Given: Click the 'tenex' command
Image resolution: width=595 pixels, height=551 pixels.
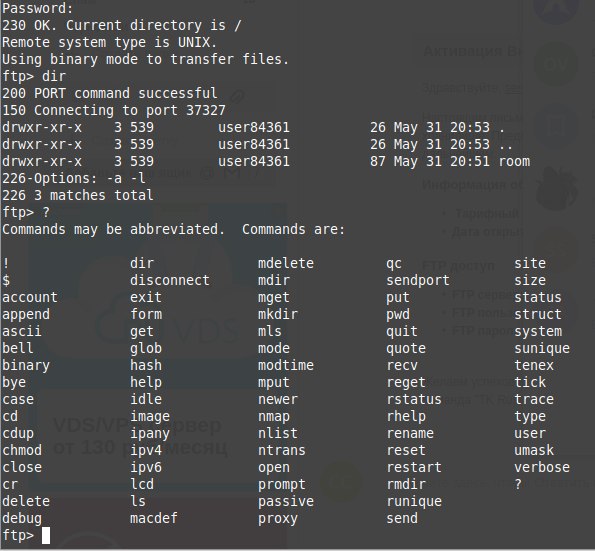Looking at the screenshot, I should click(534, 365).
